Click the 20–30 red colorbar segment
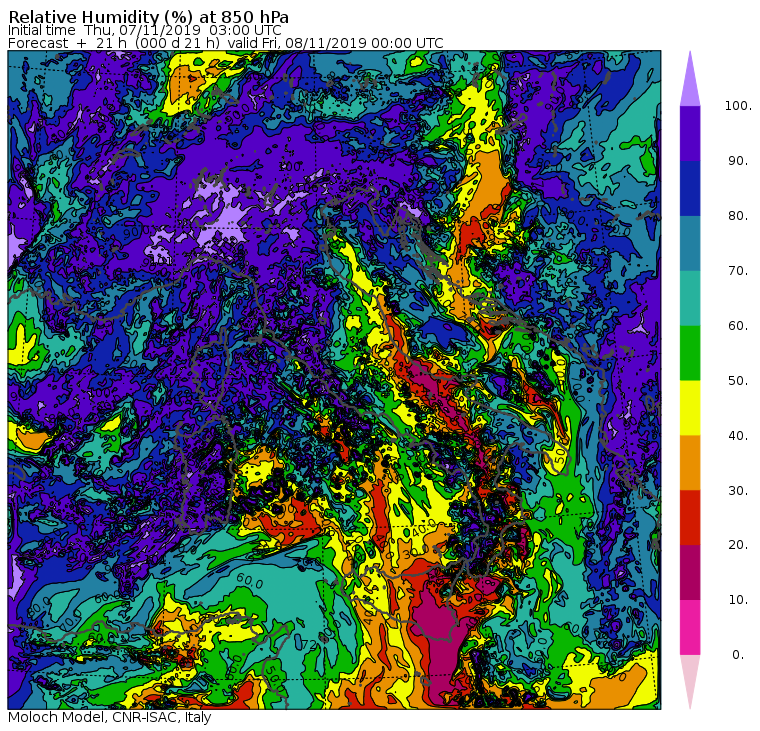 coord(690,518)
